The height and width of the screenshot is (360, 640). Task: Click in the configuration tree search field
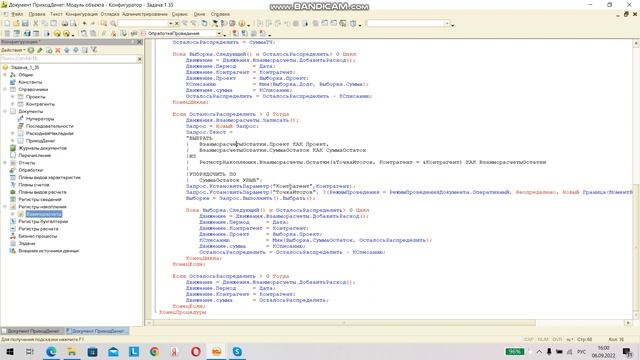coord(68,59)
